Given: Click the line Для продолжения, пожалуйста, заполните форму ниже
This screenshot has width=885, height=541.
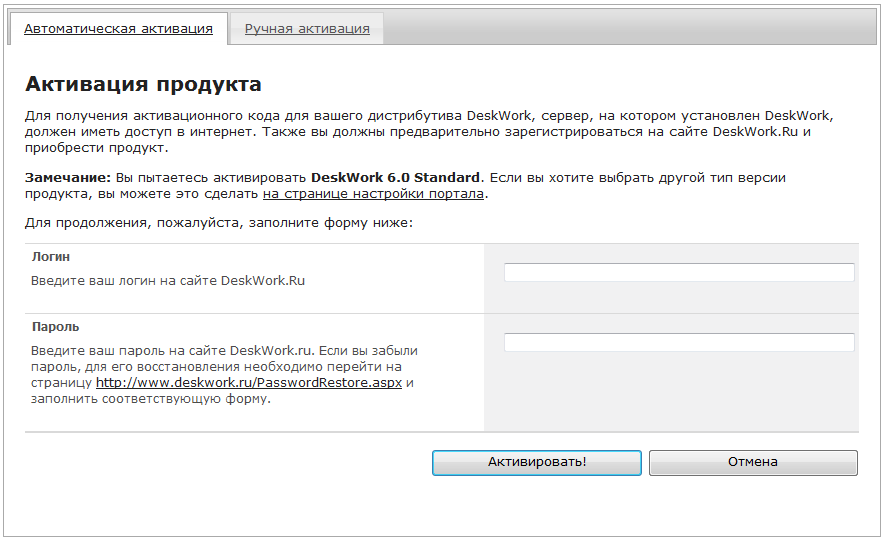Looking at the screenshot, I should click(x=219, y=223).
